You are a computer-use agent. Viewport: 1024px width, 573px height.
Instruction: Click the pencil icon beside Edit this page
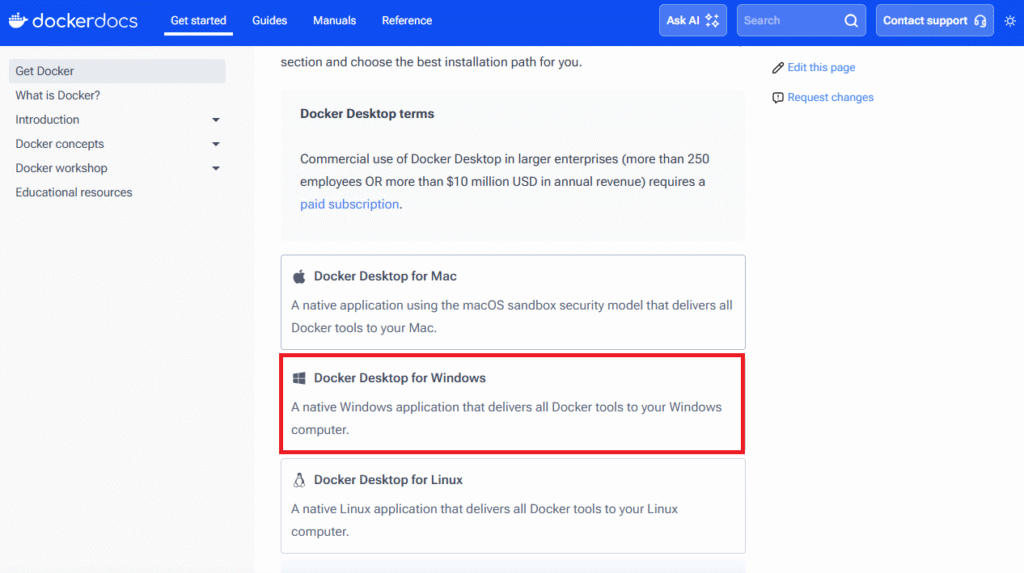(778, 68)
